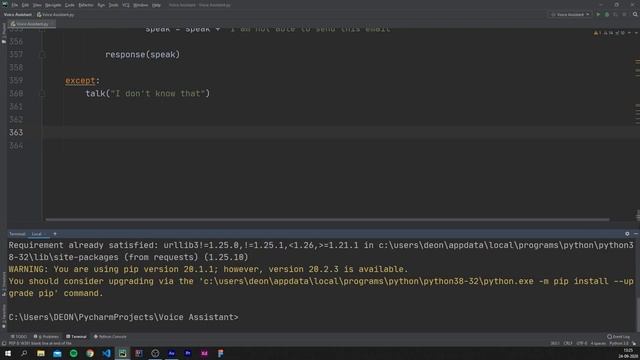Screen dimensions: 640x360
Task: Open Windows Start menu
Action: click(8, 353)
